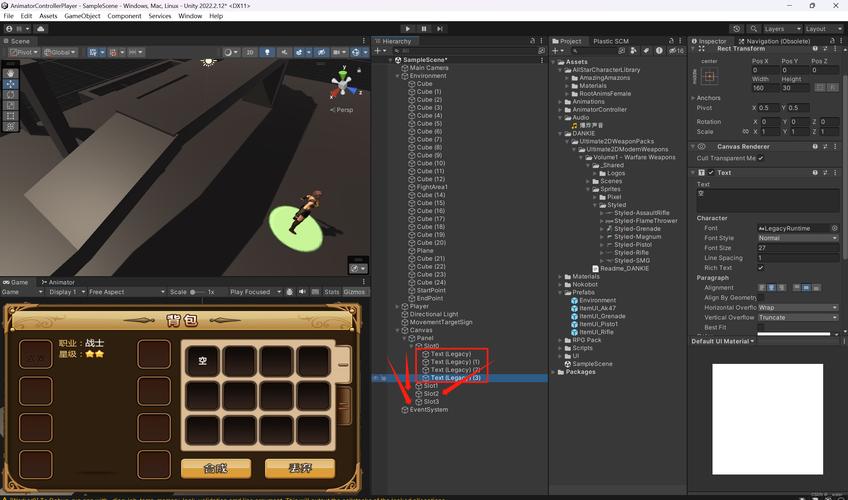Viewport: 848px width, 500px height.
Task: Click the 合成 button in game panel
Action: click(216, 468)
